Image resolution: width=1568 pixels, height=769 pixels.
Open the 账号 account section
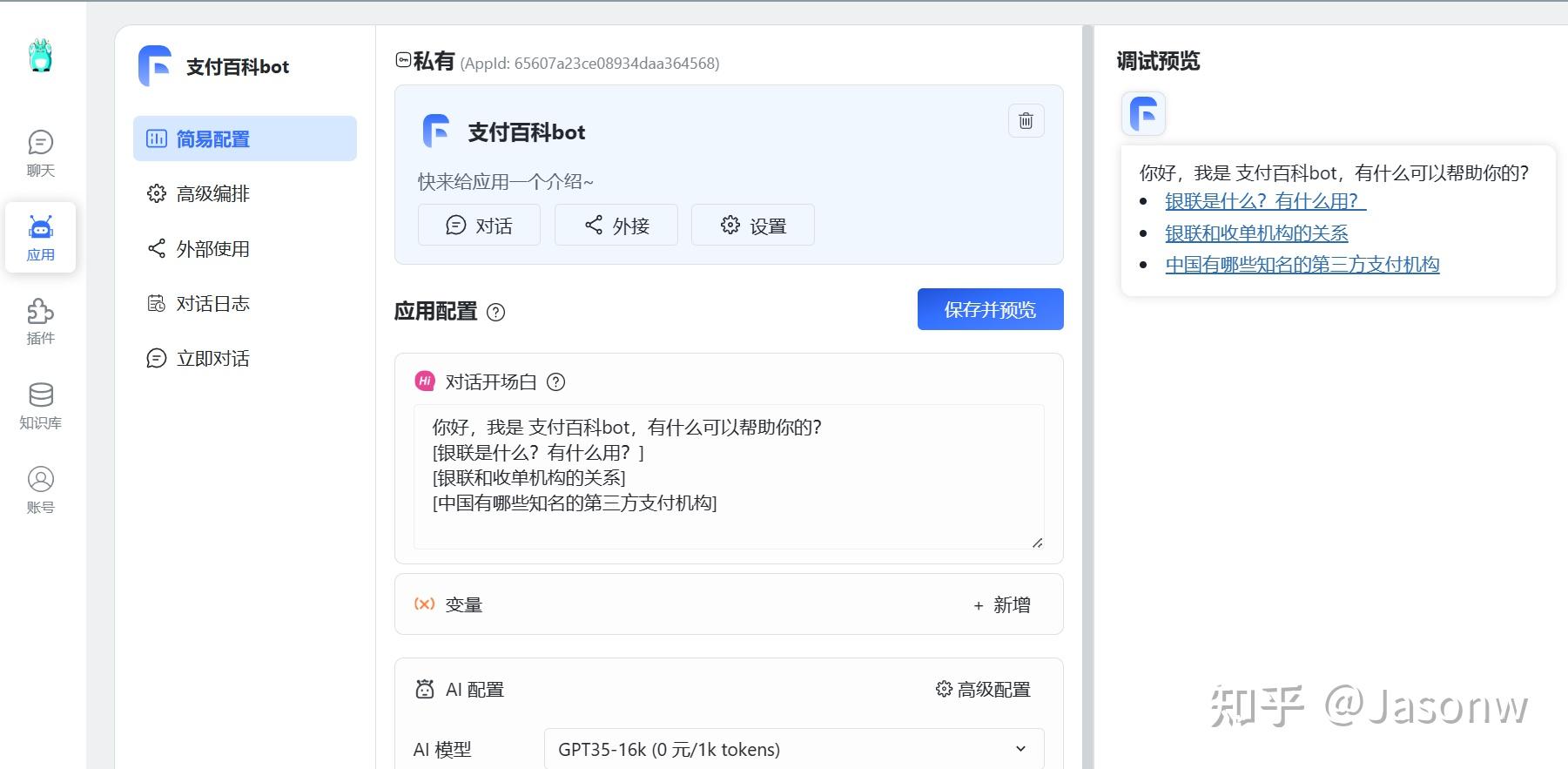pos(41,490)
